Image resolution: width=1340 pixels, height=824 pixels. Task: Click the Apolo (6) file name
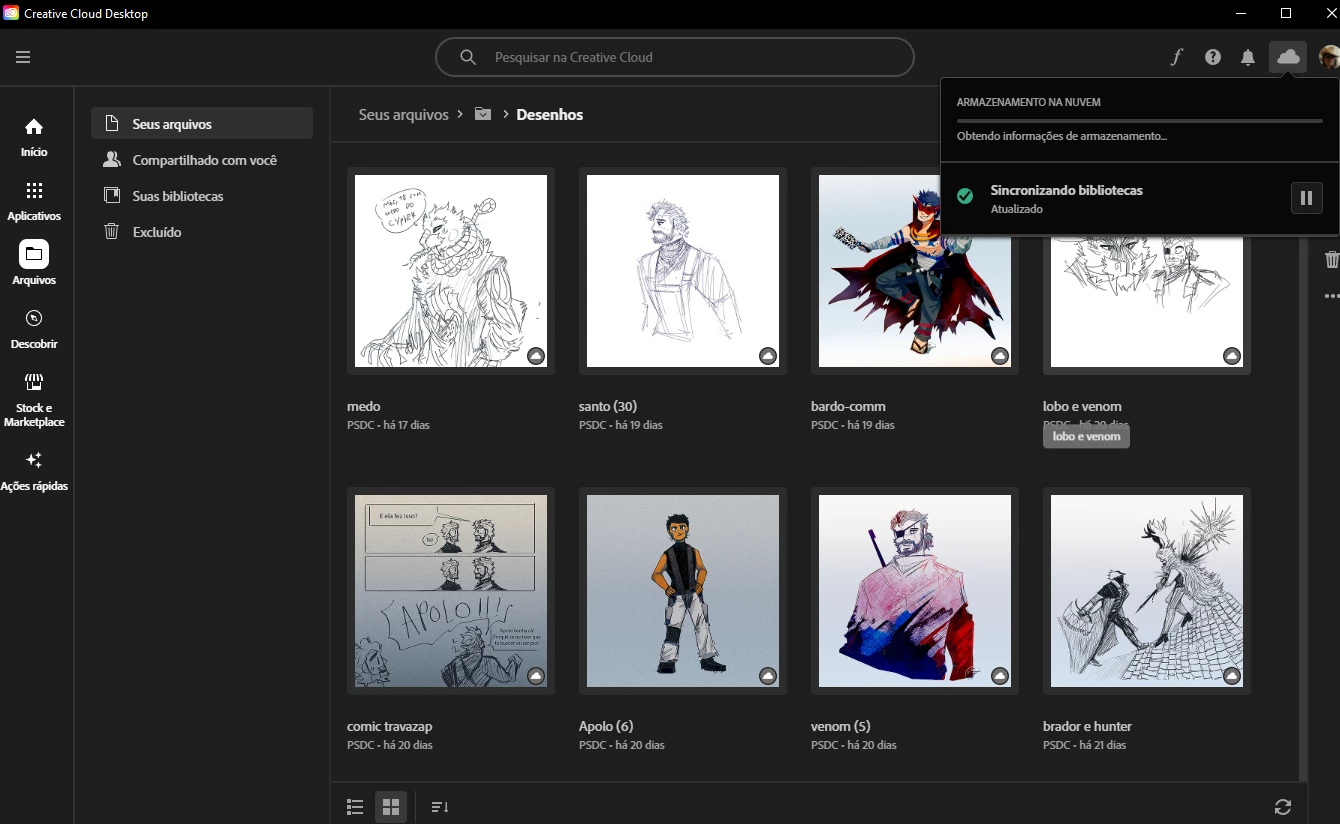pyautogui.click(x=606, y=726)
